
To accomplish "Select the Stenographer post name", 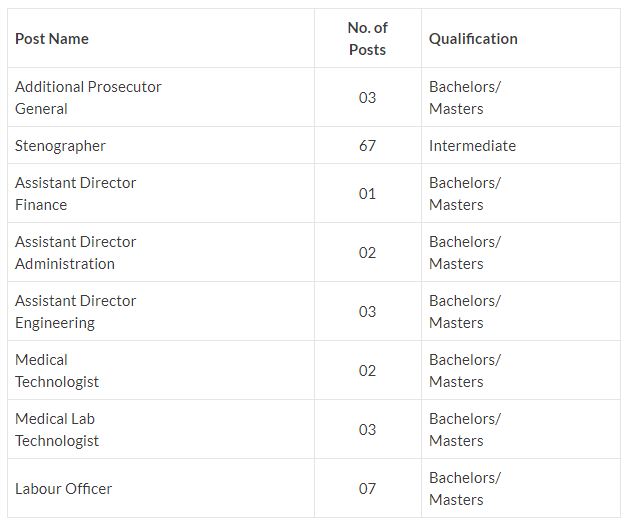I will coord(60,146).
